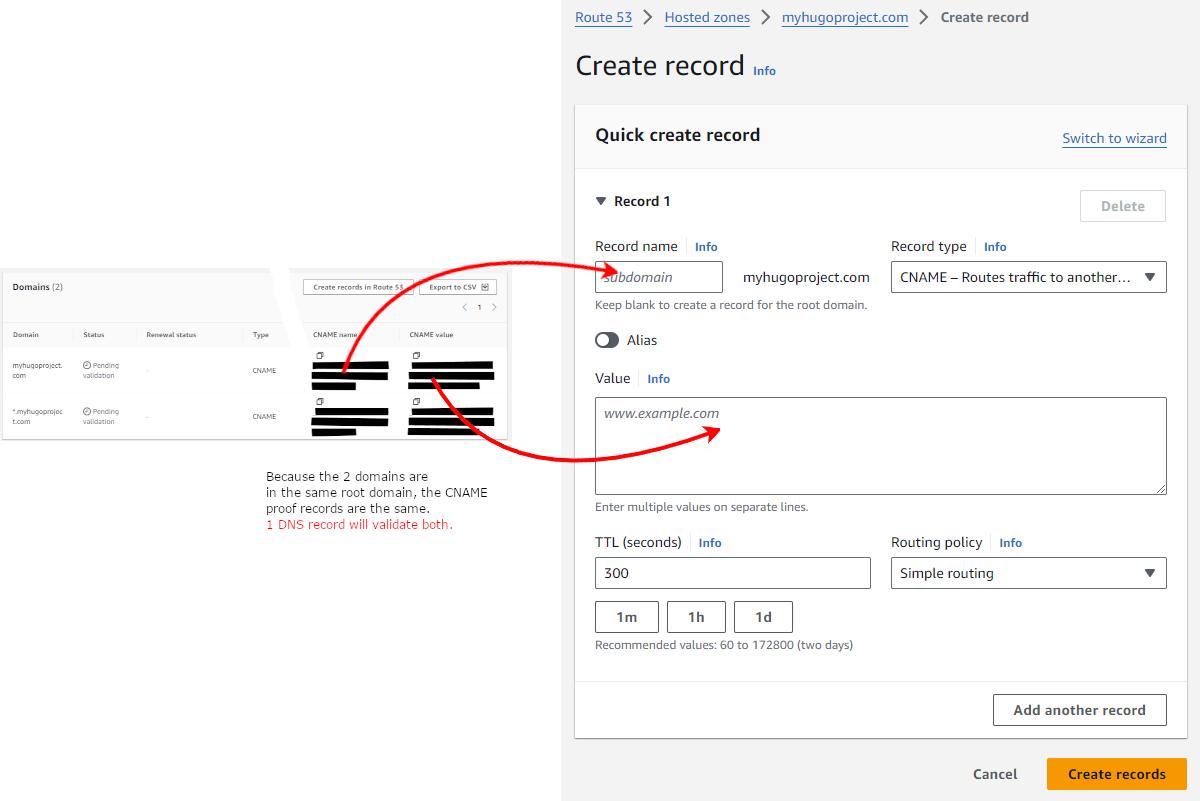Click Add another record button

point(1080,710)
